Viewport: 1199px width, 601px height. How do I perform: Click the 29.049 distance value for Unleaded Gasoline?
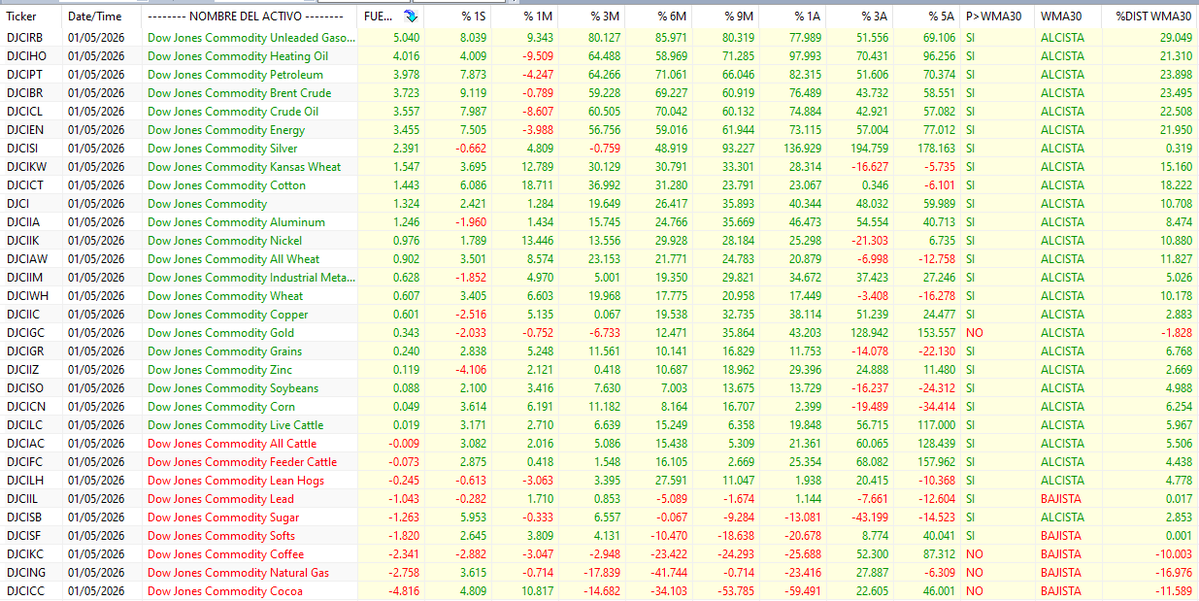tap(1176, 37)
